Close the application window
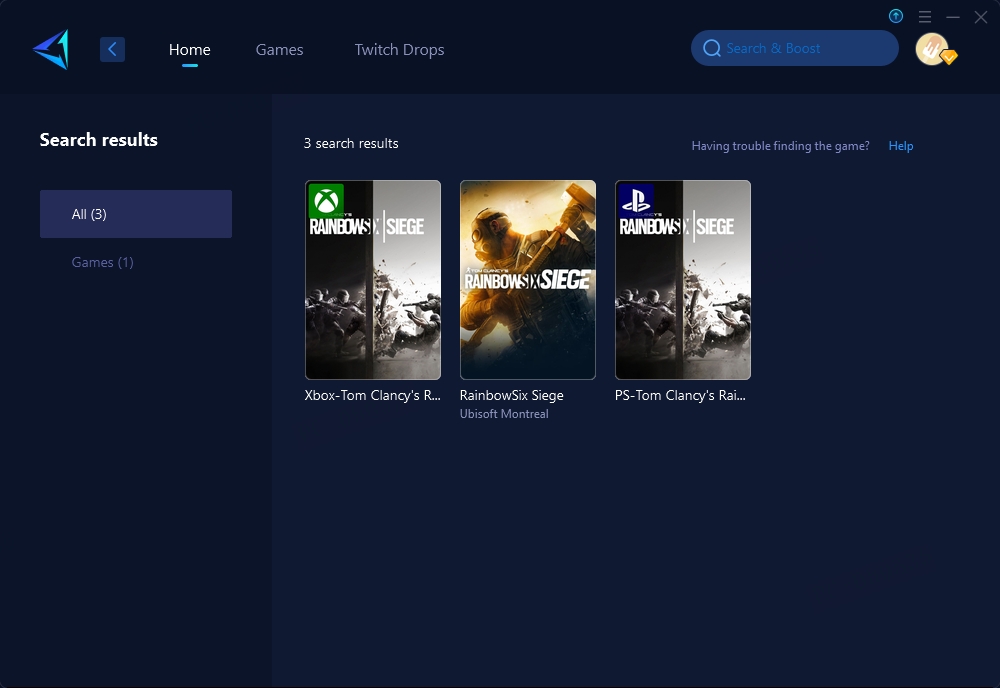This screenshot has width=1000, height=688. click(981, 17)
